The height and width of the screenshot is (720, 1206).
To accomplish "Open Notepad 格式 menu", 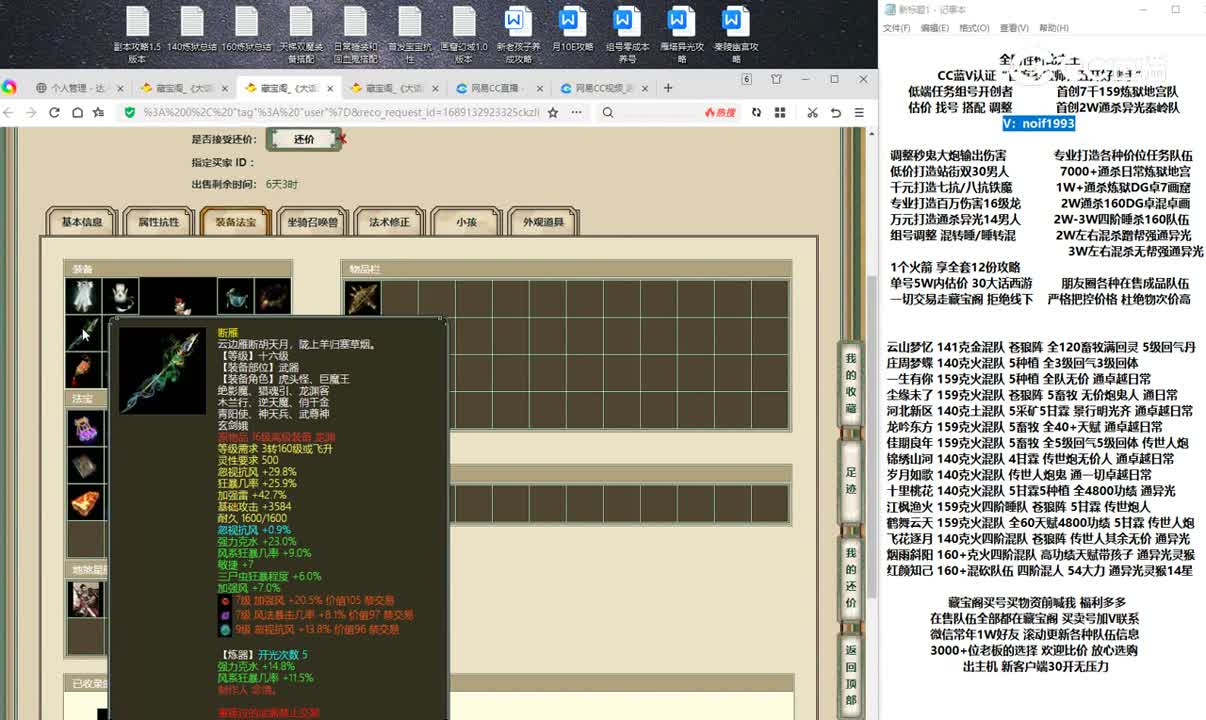I will [974, 28].
